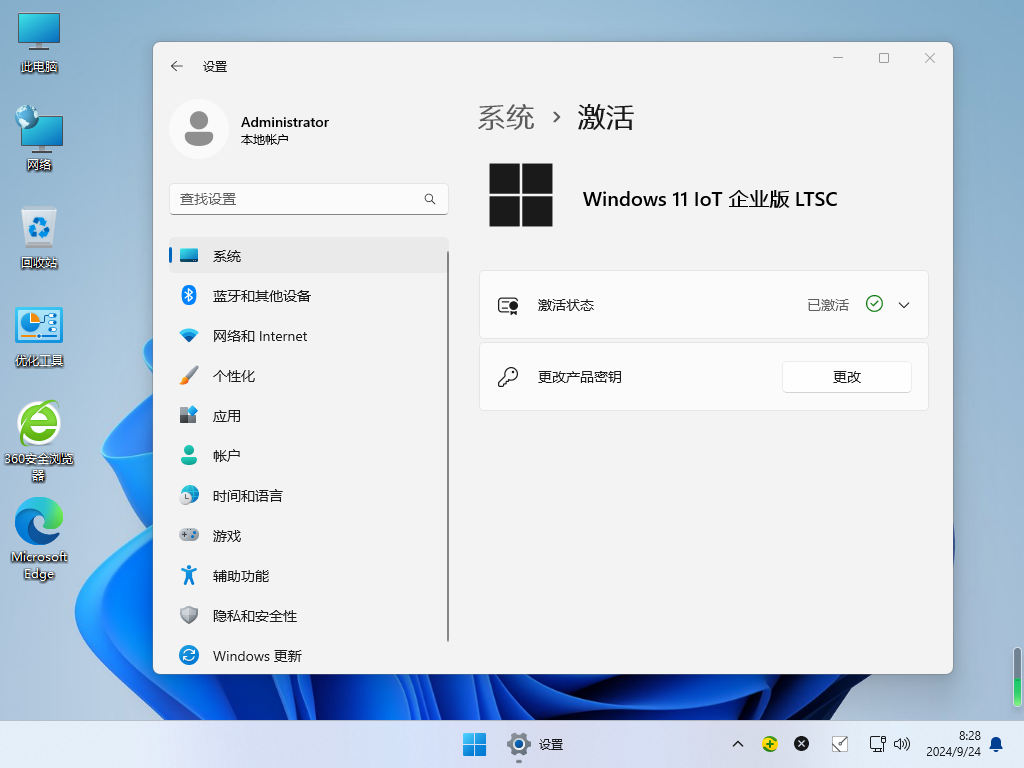The height and width of the screenshot is (768, 1024).
Task: Open the Administrator 本地帐户 profile
Action: coord(250,129)
